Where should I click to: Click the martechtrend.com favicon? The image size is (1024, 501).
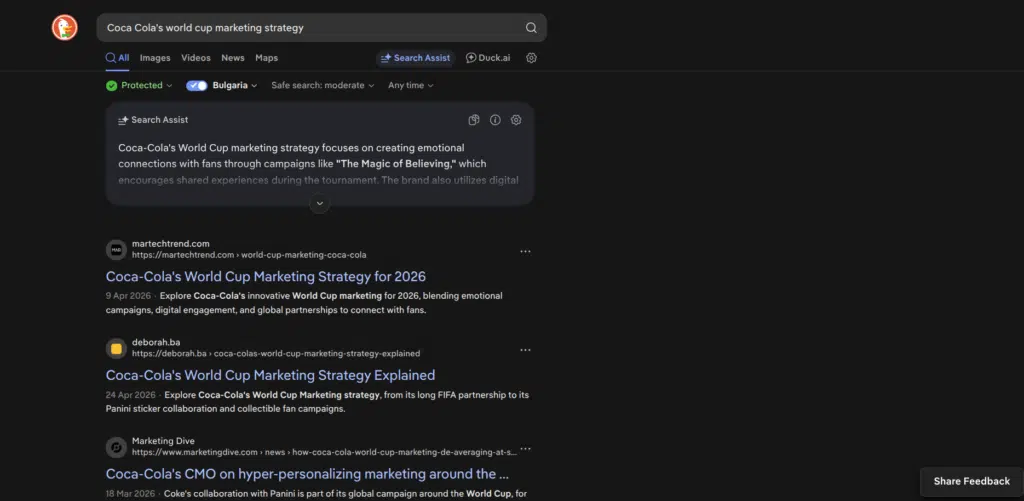tap(116, 250)
